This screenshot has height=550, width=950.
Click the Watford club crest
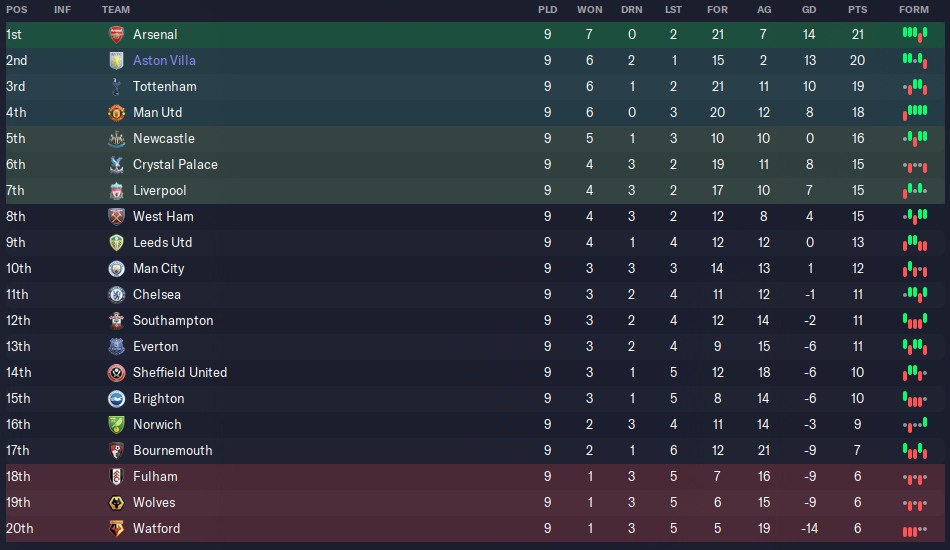pyautogui.click(x=116, y=529)
